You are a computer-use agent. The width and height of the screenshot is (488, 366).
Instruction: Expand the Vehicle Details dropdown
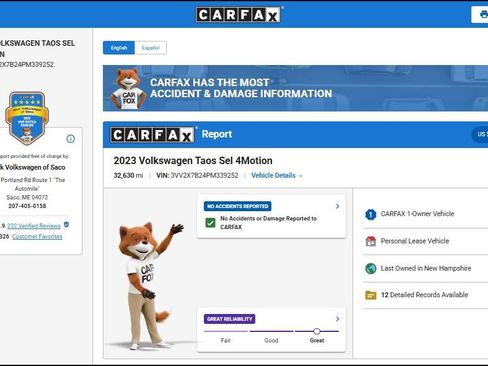tap(277, 175)
